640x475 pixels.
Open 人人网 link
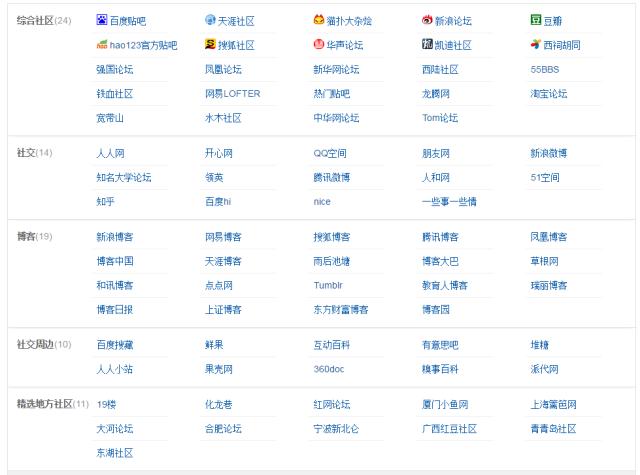110,153
